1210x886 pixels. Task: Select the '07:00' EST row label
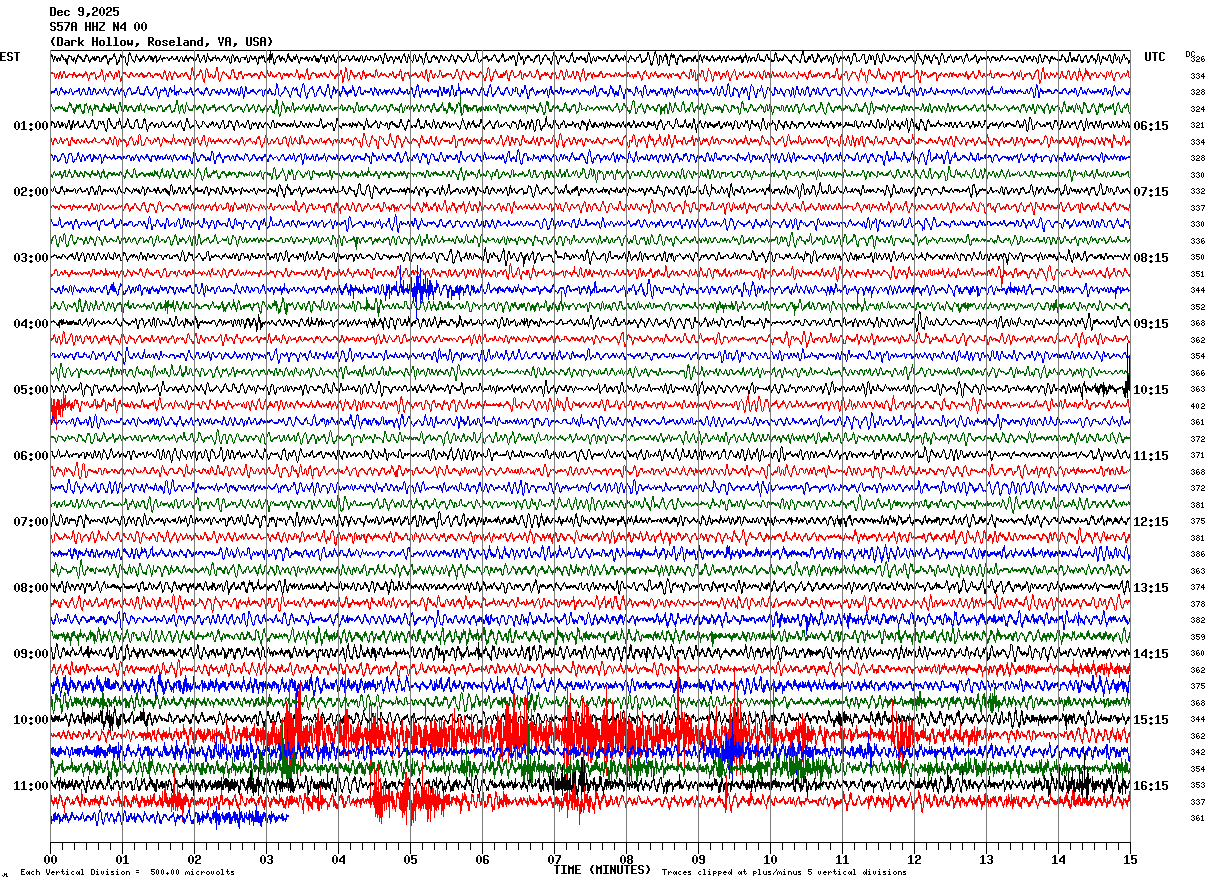(31, 522)
